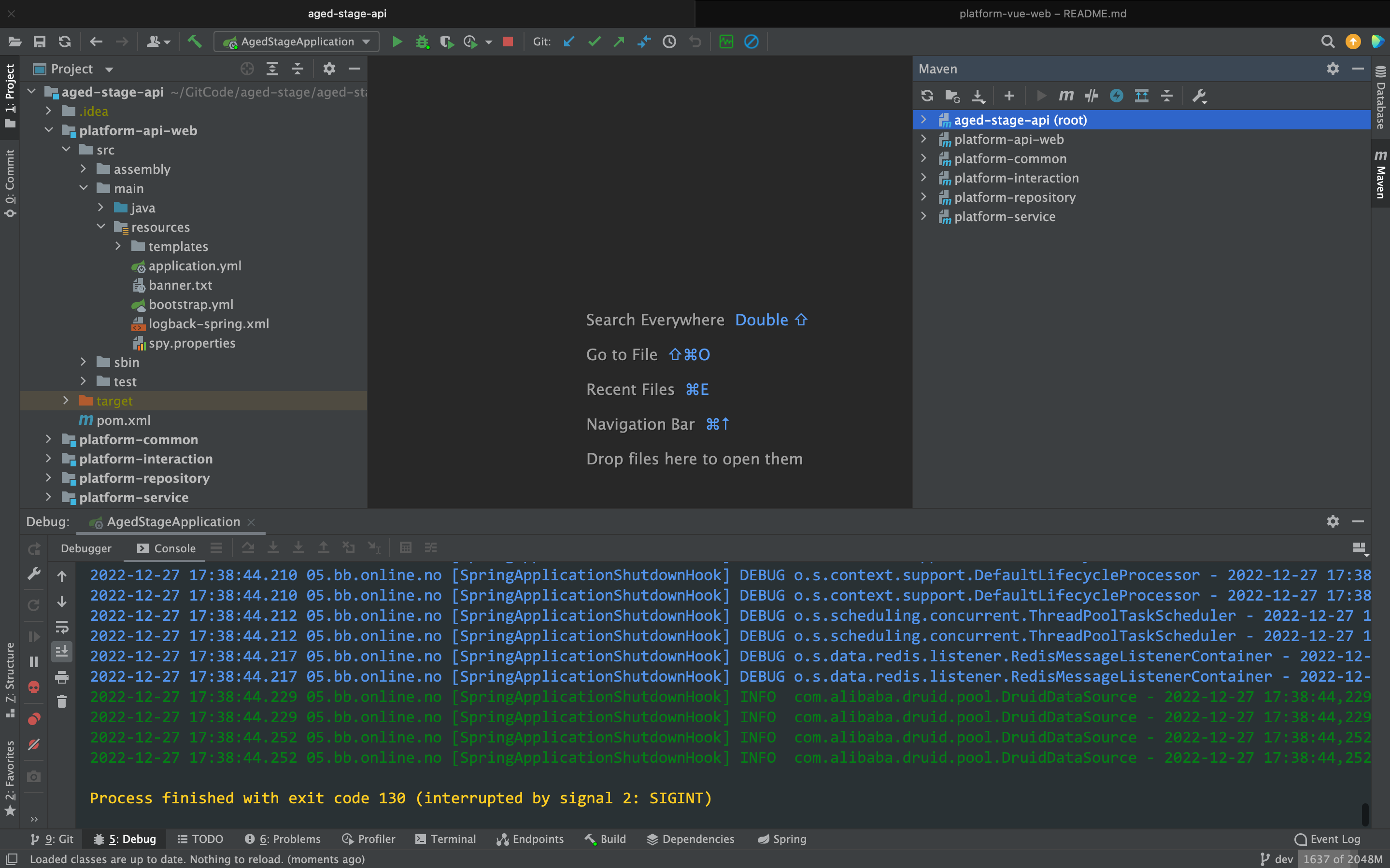Expand the platform-common module in Project tree

[x=49, y=439]
